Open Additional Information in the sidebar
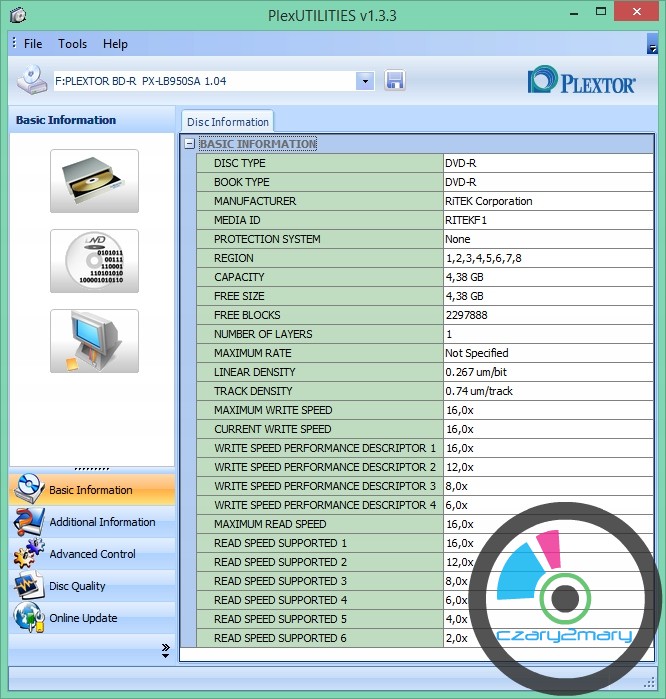666x699 pixels. click(x=102, y=522)
